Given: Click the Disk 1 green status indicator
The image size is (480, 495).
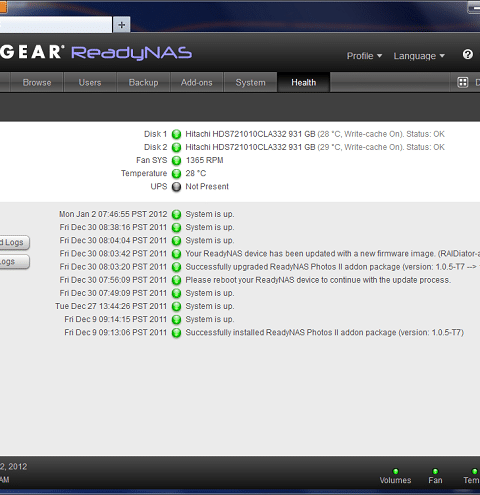Looking at the screenshot, I should (x=176, y=134).
